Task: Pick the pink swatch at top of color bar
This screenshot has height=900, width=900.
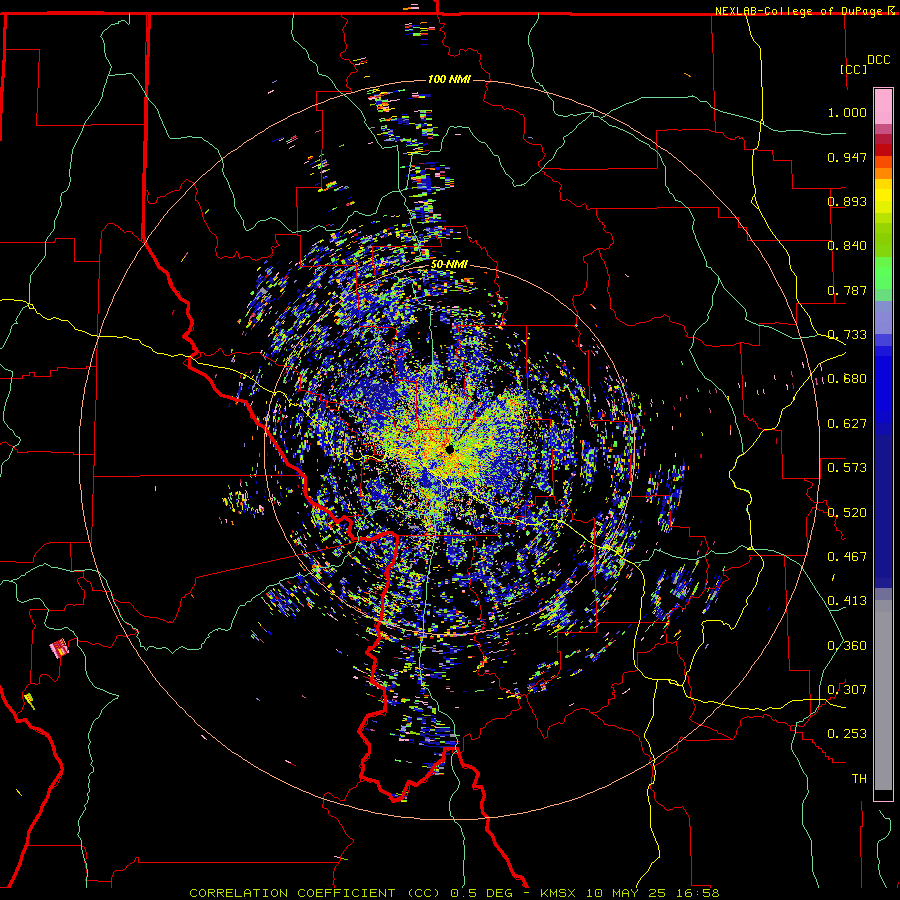Action: (x=883, y=106)
